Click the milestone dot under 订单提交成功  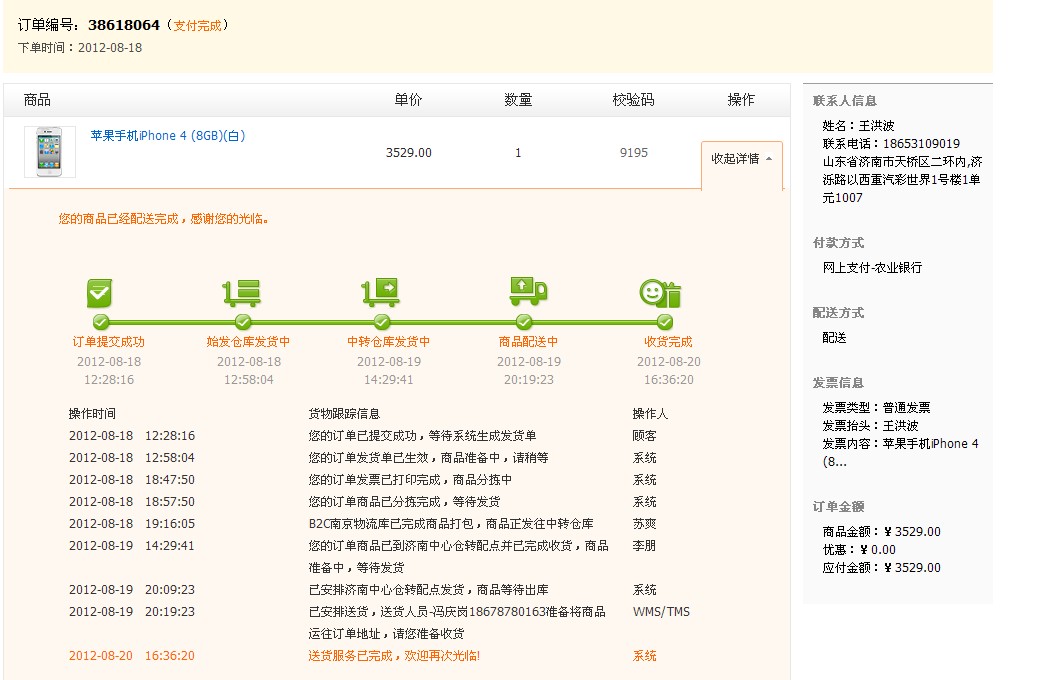point(99,323)
